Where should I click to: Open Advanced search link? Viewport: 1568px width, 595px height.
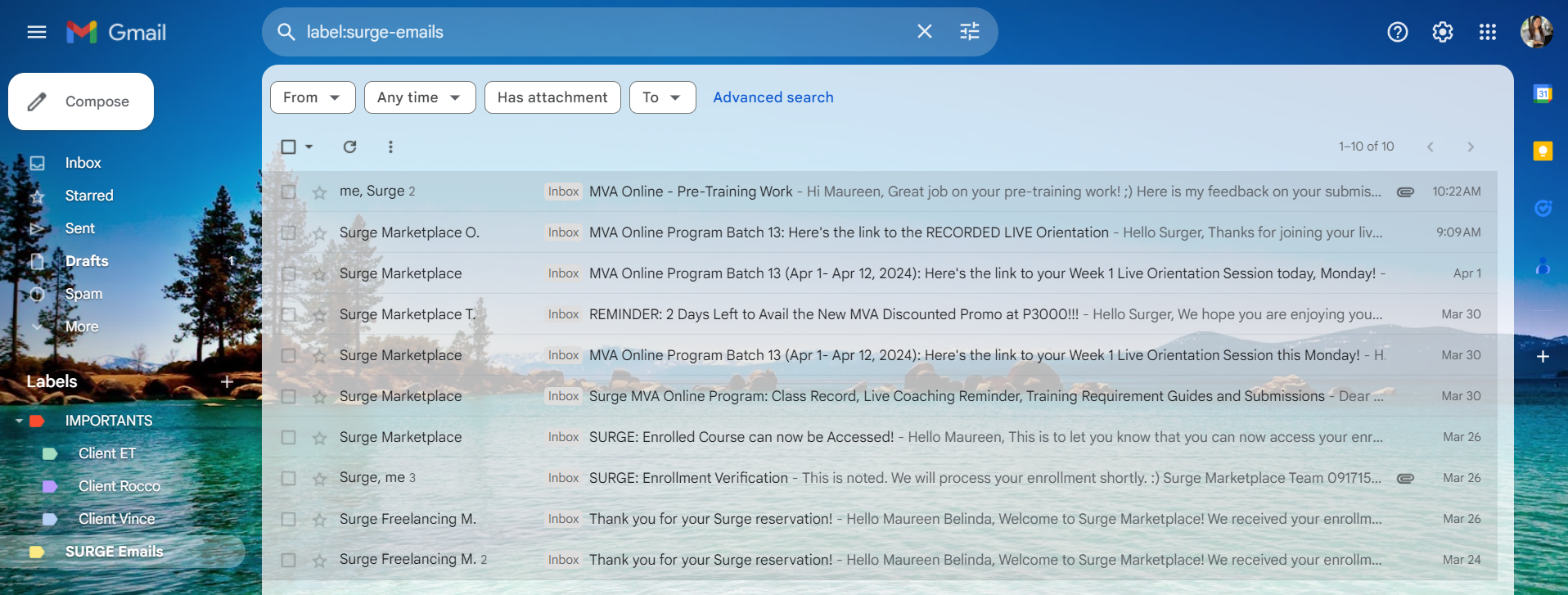pos(773,97)
